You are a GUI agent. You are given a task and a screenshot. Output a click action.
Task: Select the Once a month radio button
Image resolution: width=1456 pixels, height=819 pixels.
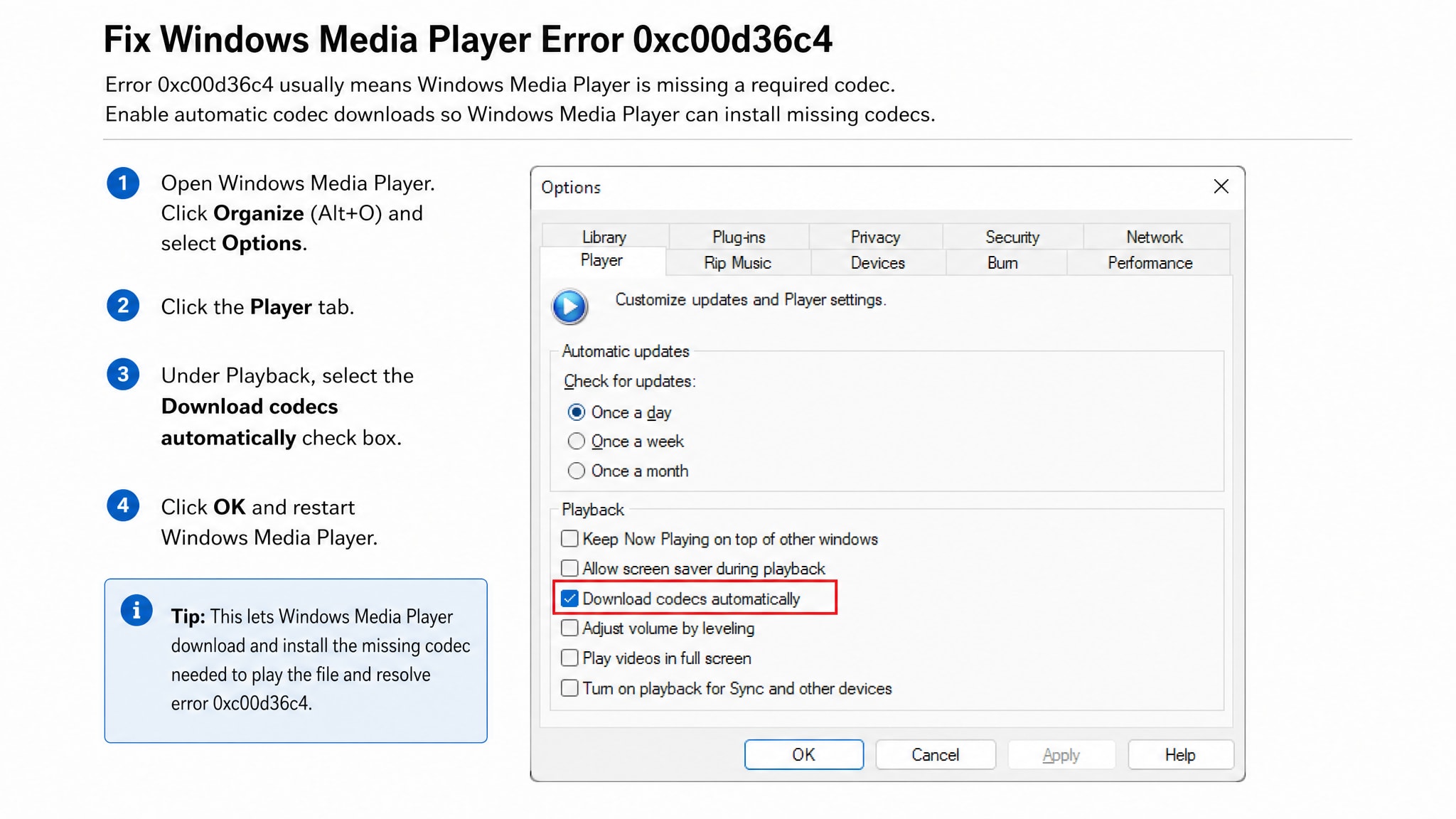pyautogui.click(x=576, y=471)
